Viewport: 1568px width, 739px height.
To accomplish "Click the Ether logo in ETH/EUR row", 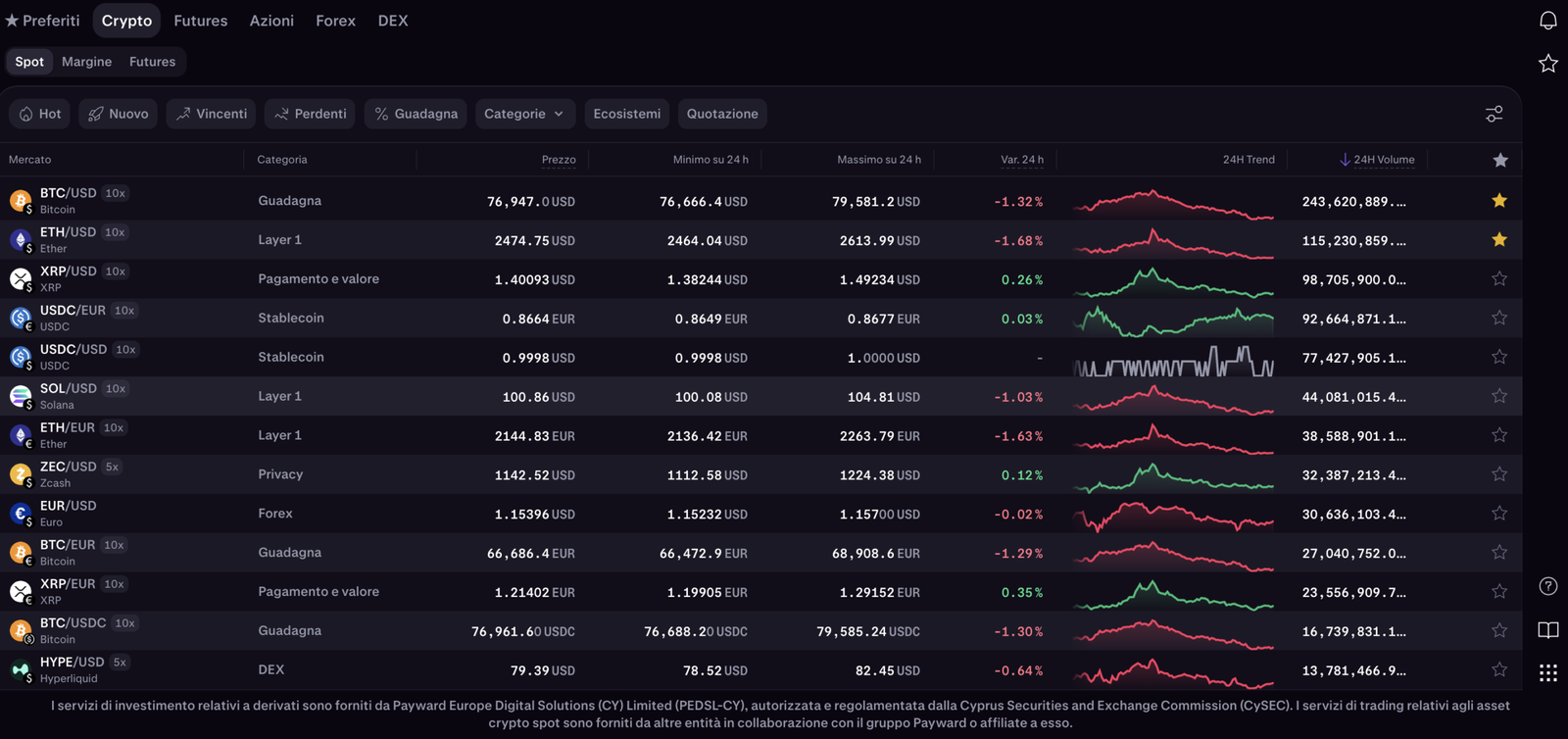I will click(x=20, y=435).
